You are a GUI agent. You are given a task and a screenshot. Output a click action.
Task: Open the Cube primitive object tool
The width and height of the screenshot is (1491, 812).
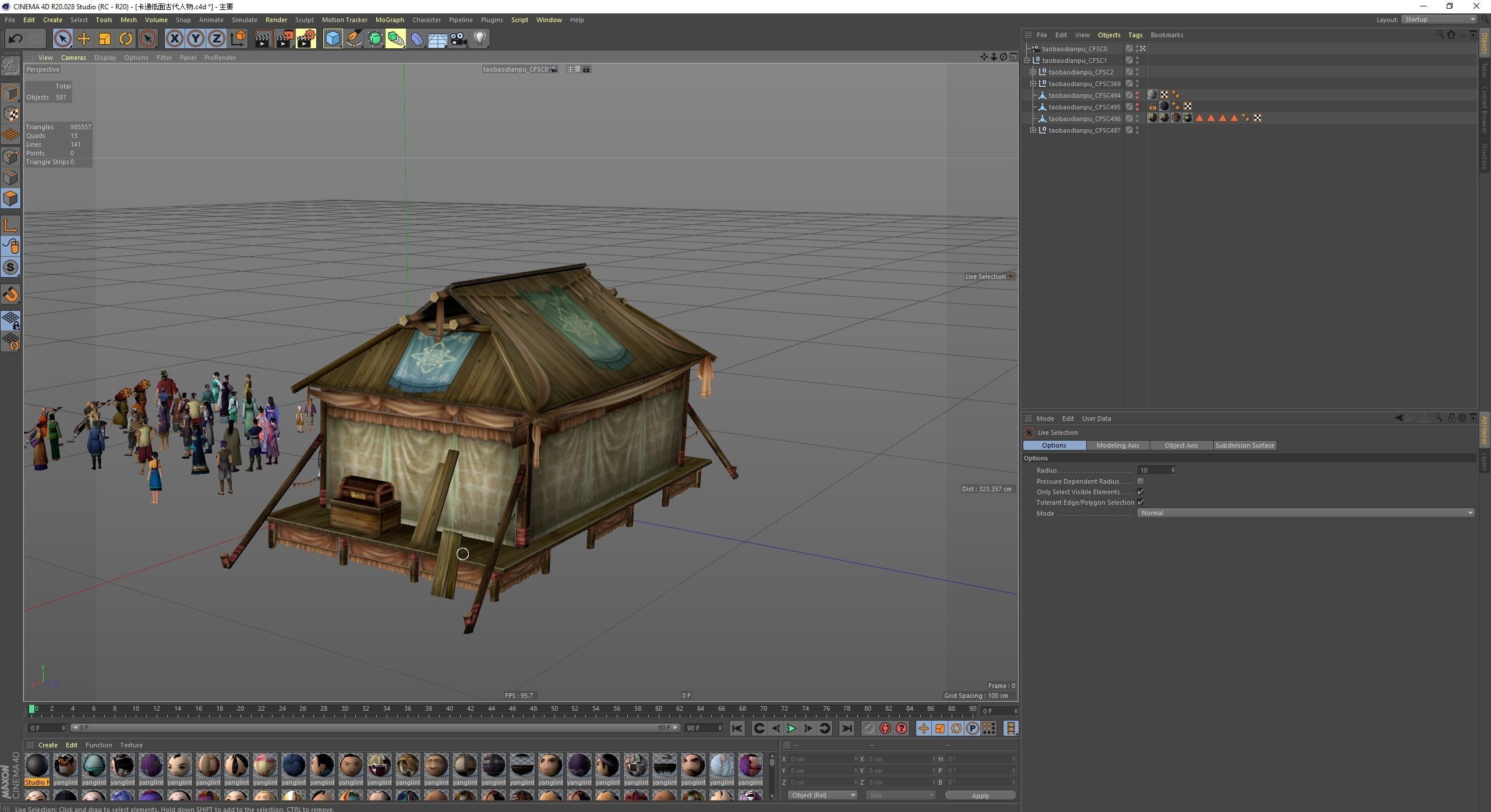coord(333,39)
